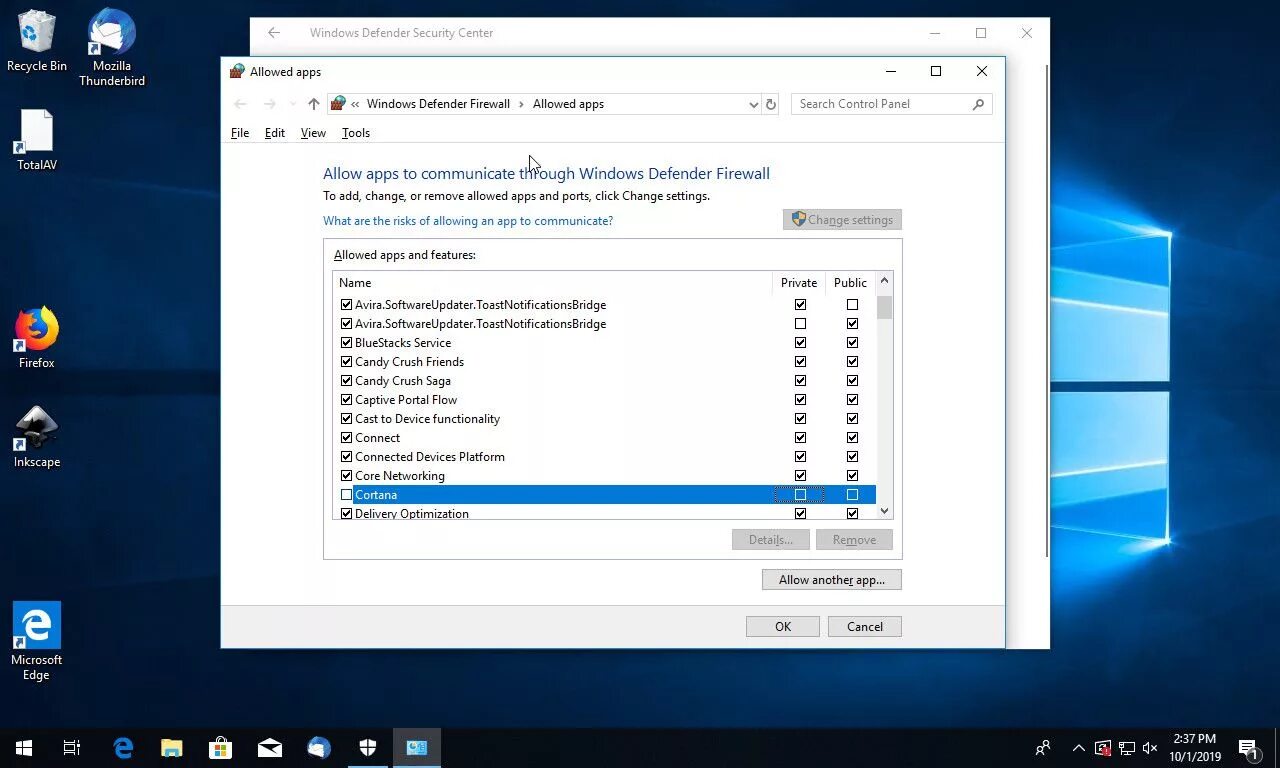Screen dimensions: 1280x768
Task: Uncheck BlueStacks Service app checkbox
Action: tap(347, 343)
